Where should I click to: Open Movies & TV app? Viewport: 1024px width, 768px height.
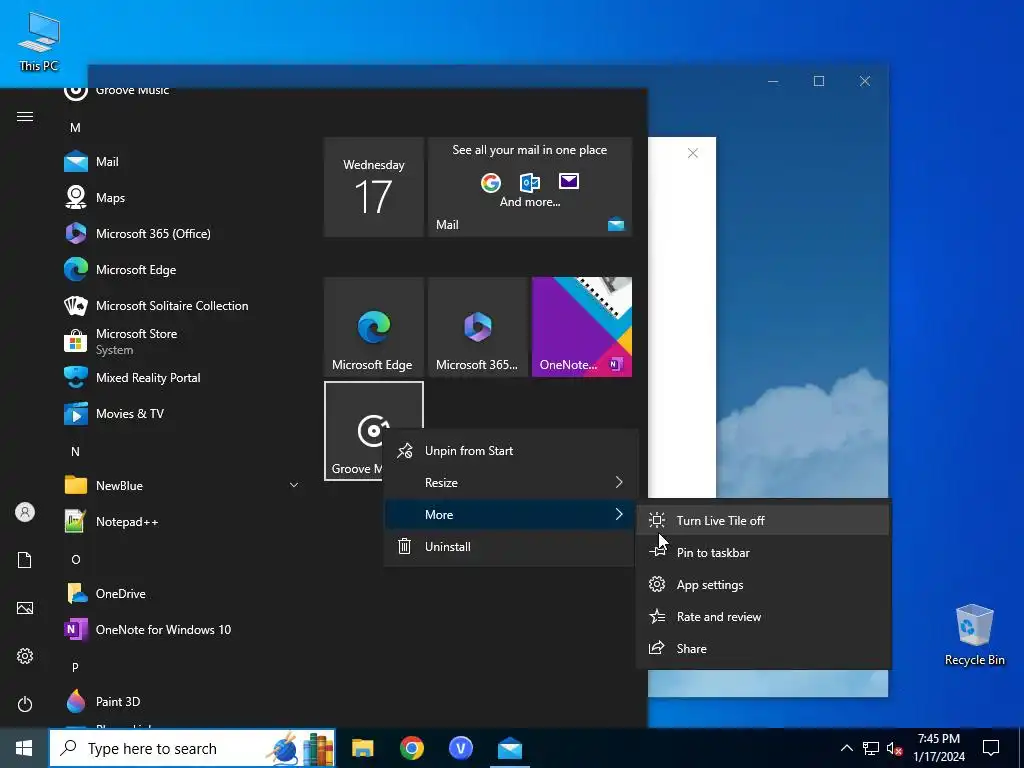pos(181,413)
